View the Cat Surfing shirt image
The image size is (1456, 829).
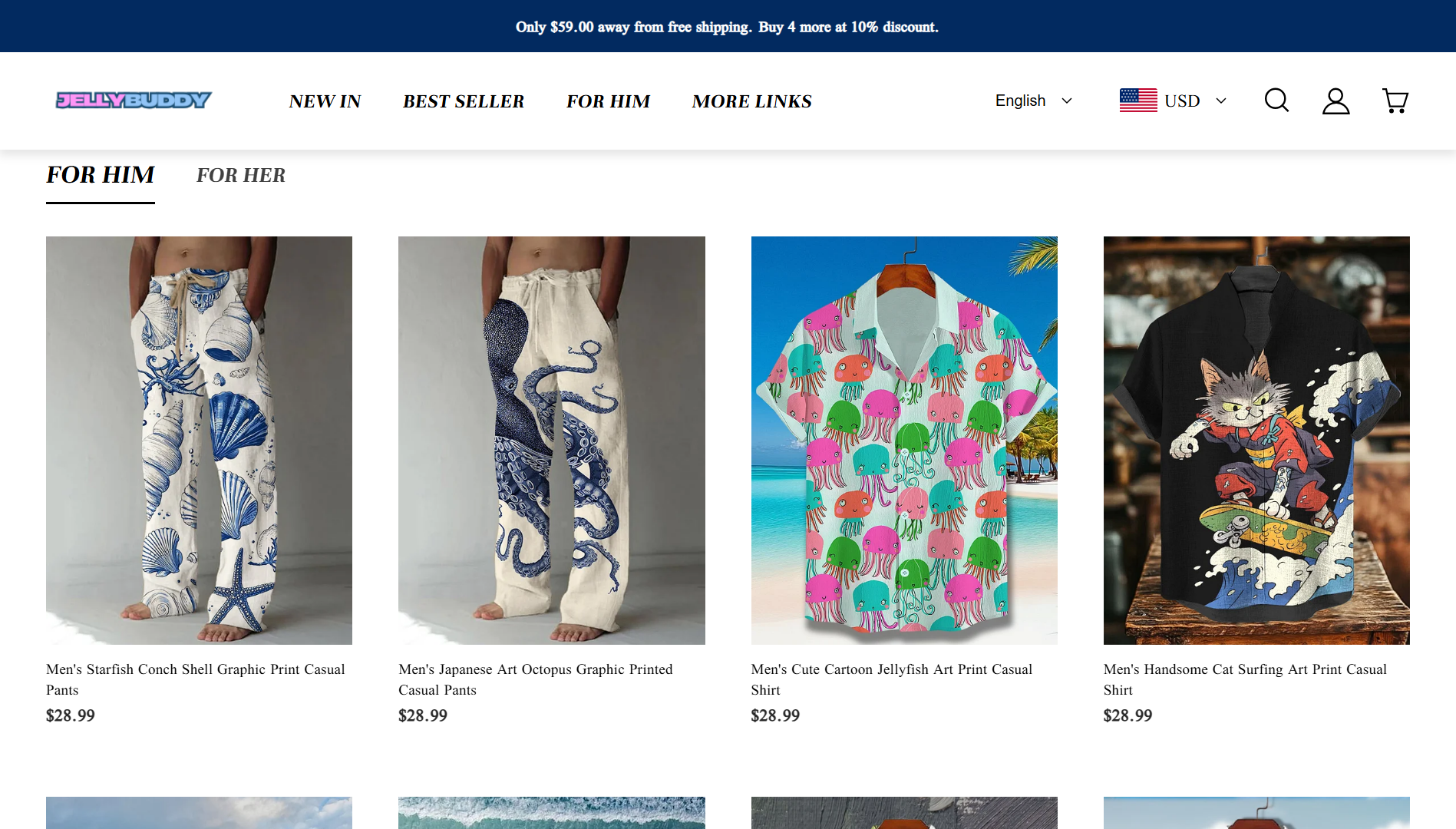[x=1256, y=440]
